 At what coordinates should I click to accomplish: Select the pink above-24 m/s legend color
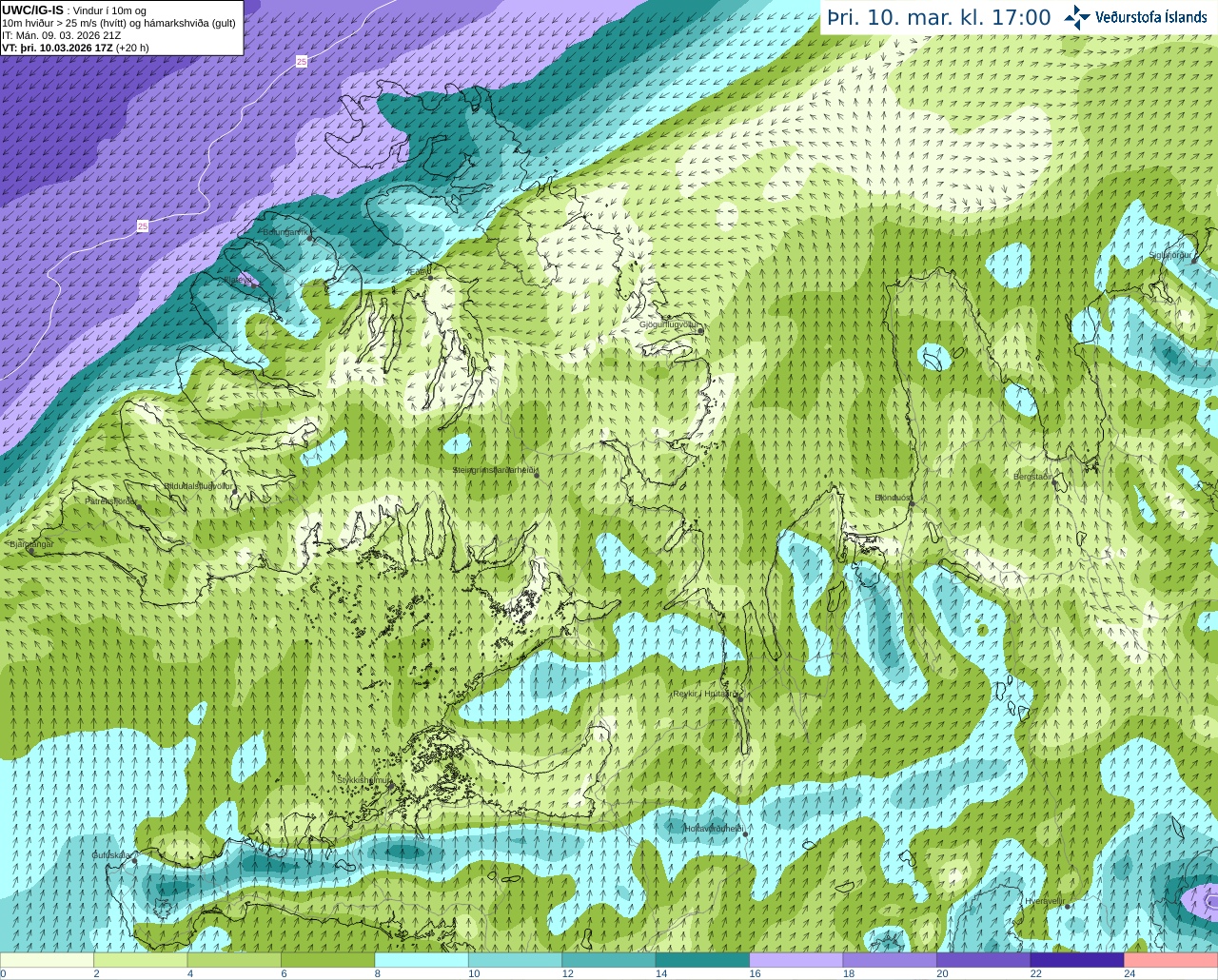1171,960
